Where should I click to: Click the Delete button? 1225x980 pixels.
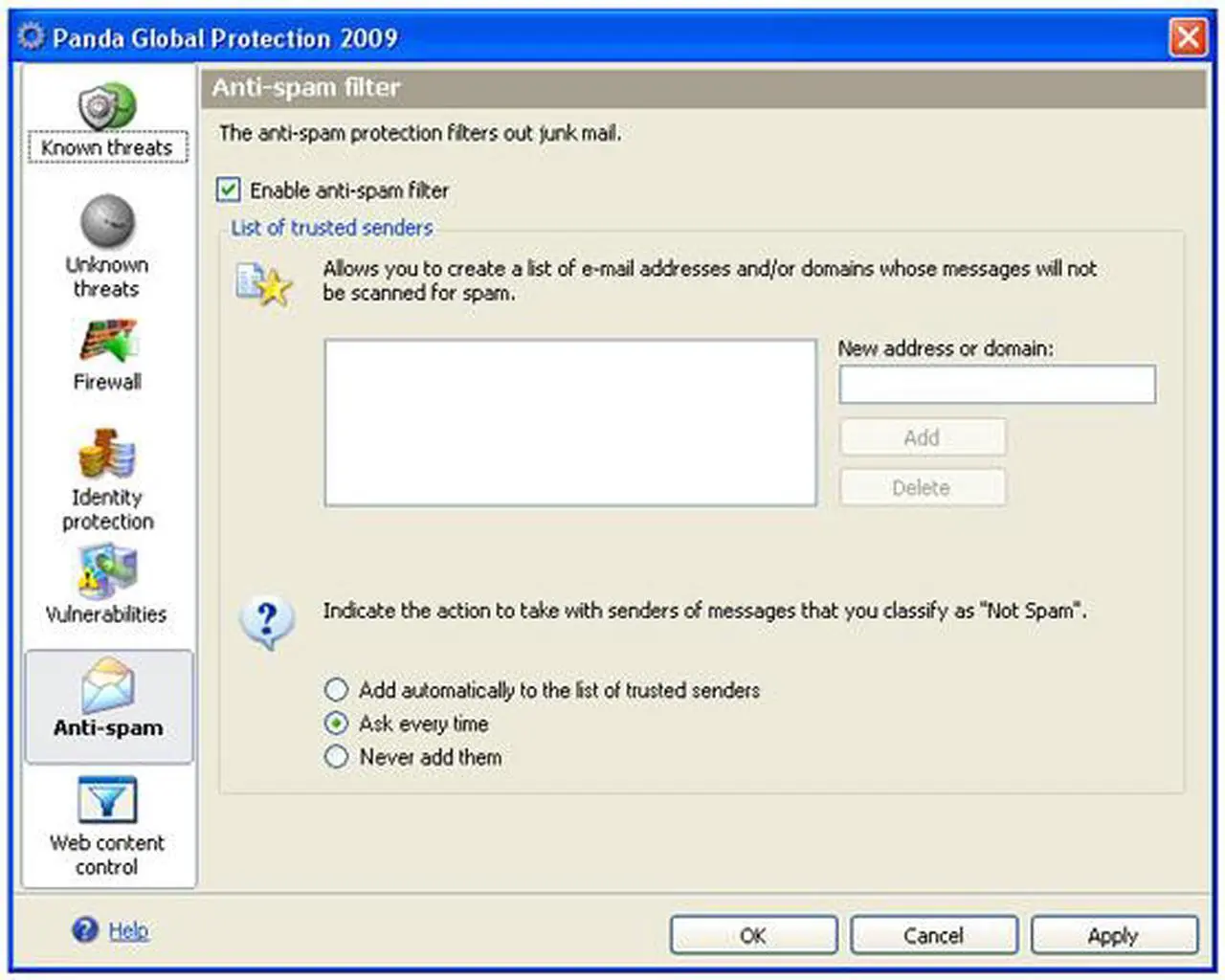[923, 487]
